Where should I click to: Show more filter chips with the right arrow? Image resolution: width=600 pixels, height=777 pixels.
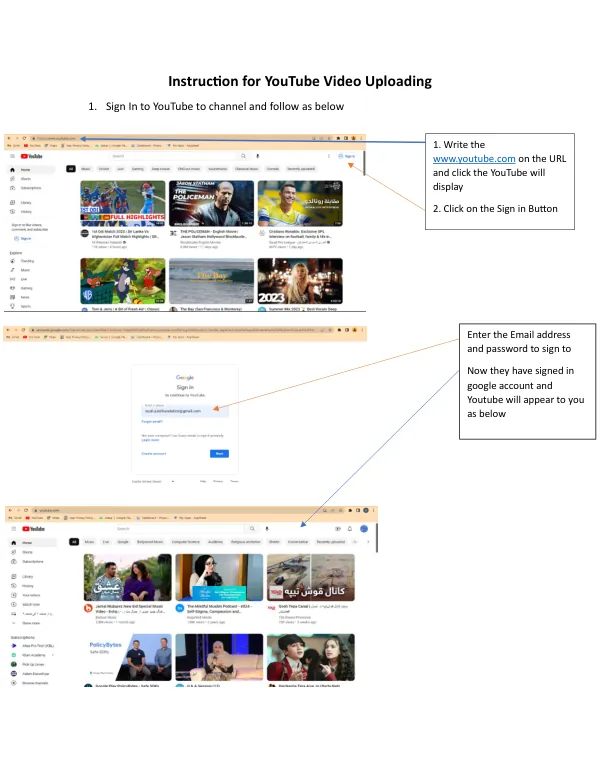pyautogui.click(x=368, y=542)
